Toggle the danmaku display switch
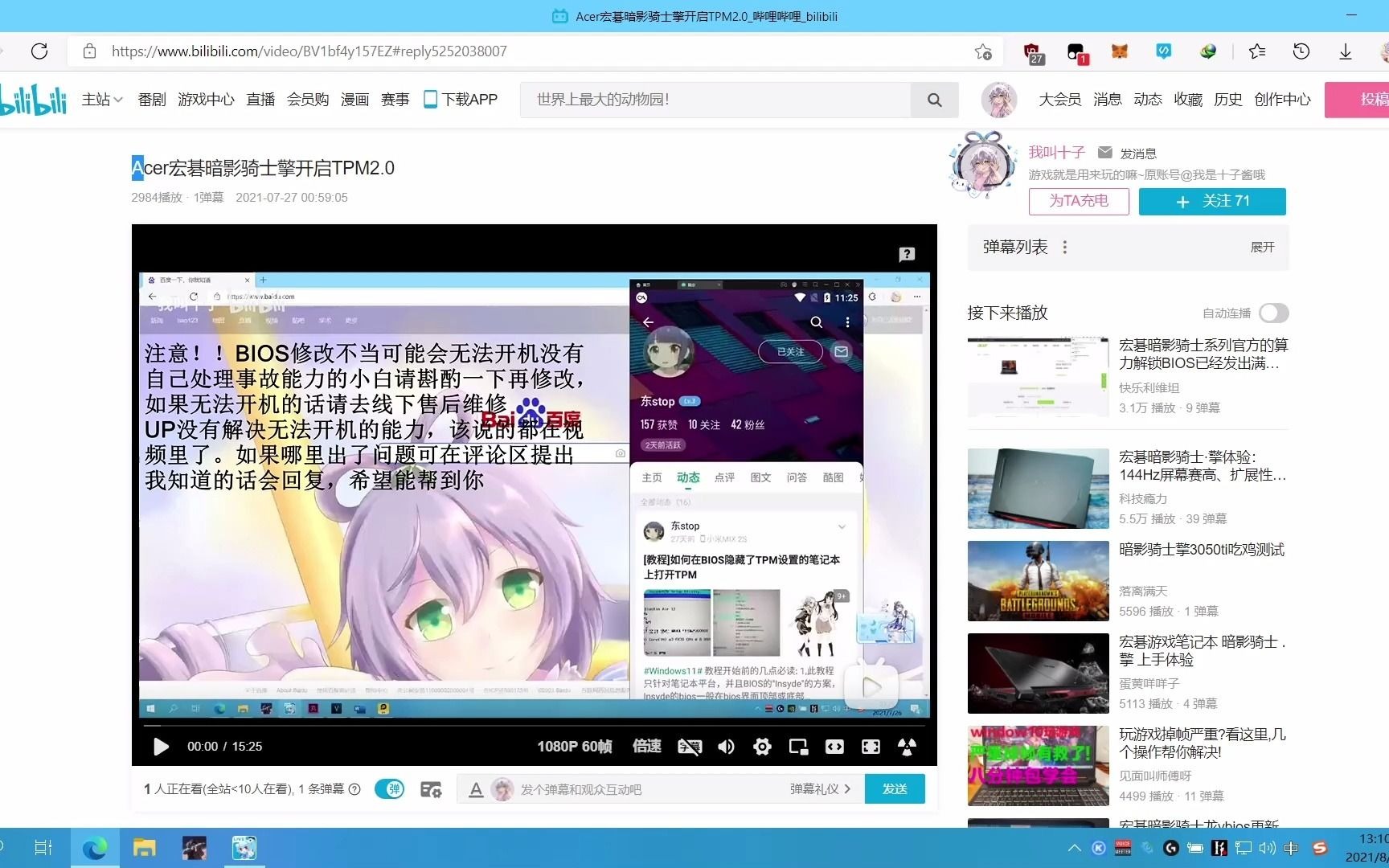This screenshot has height=868, width=1389. click(x=390, y=789)
